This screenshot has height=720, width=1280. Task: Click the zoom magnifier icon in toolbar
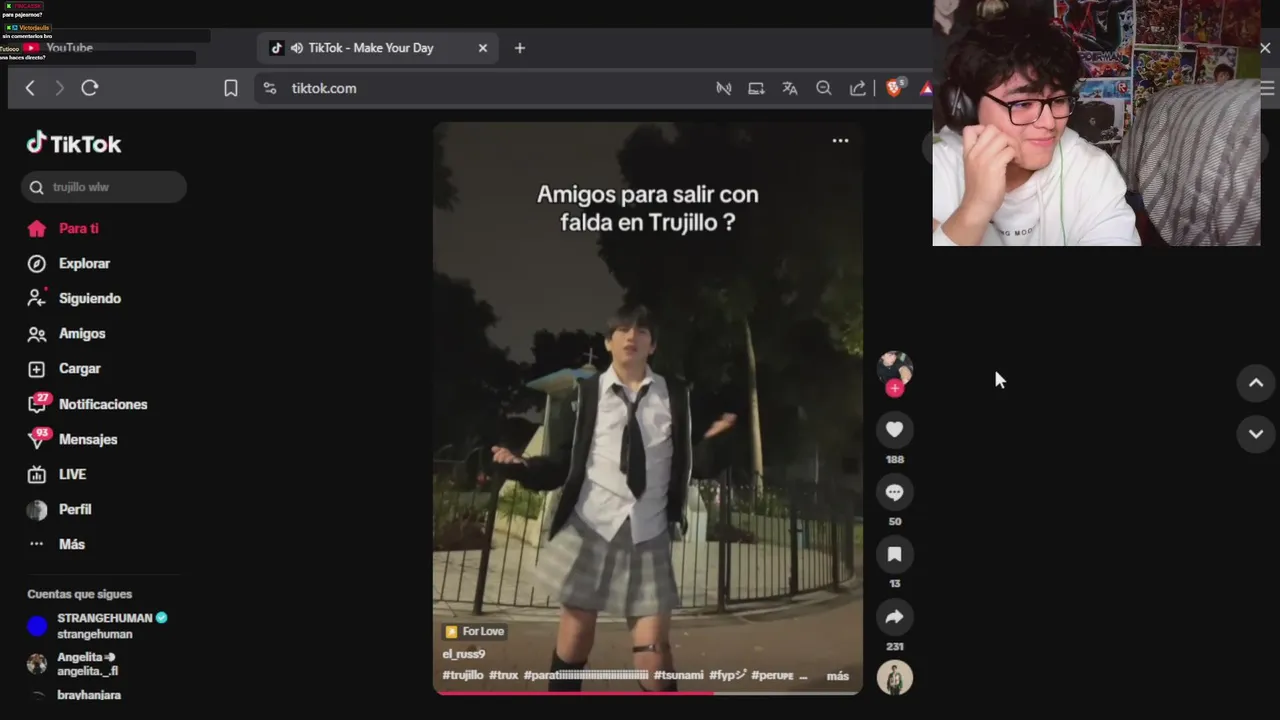(824, 88)
